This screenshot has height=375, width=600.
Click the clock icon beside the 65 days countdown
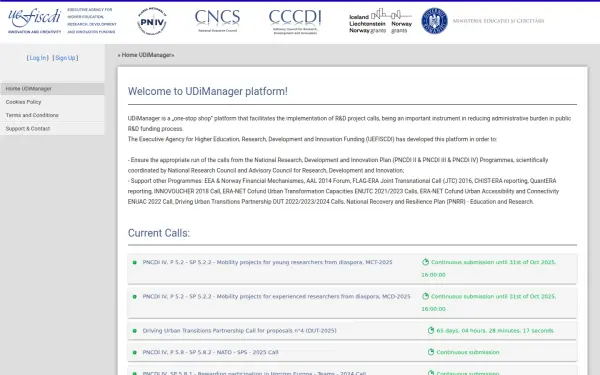(x=431, y=330)
